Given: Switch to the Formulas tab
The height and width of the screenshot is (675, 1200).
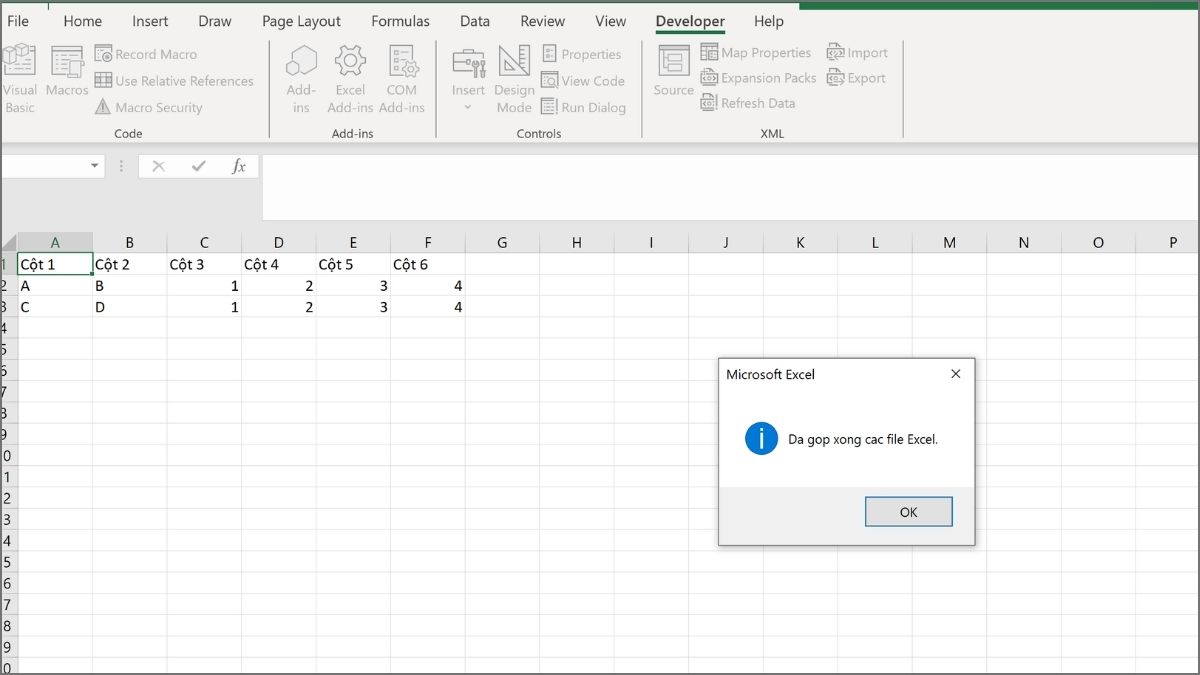Looking at the screenshot, I should click(x=400, y=21).
